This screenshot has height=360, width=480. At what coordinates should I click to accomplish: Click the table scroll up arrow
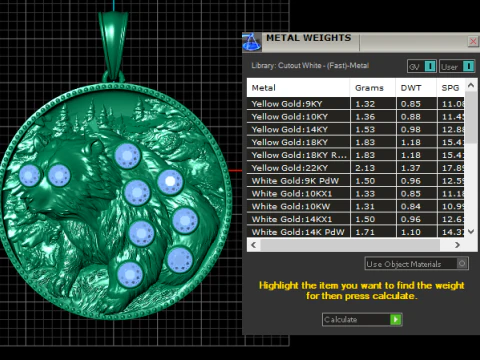(x=471, y=85)
